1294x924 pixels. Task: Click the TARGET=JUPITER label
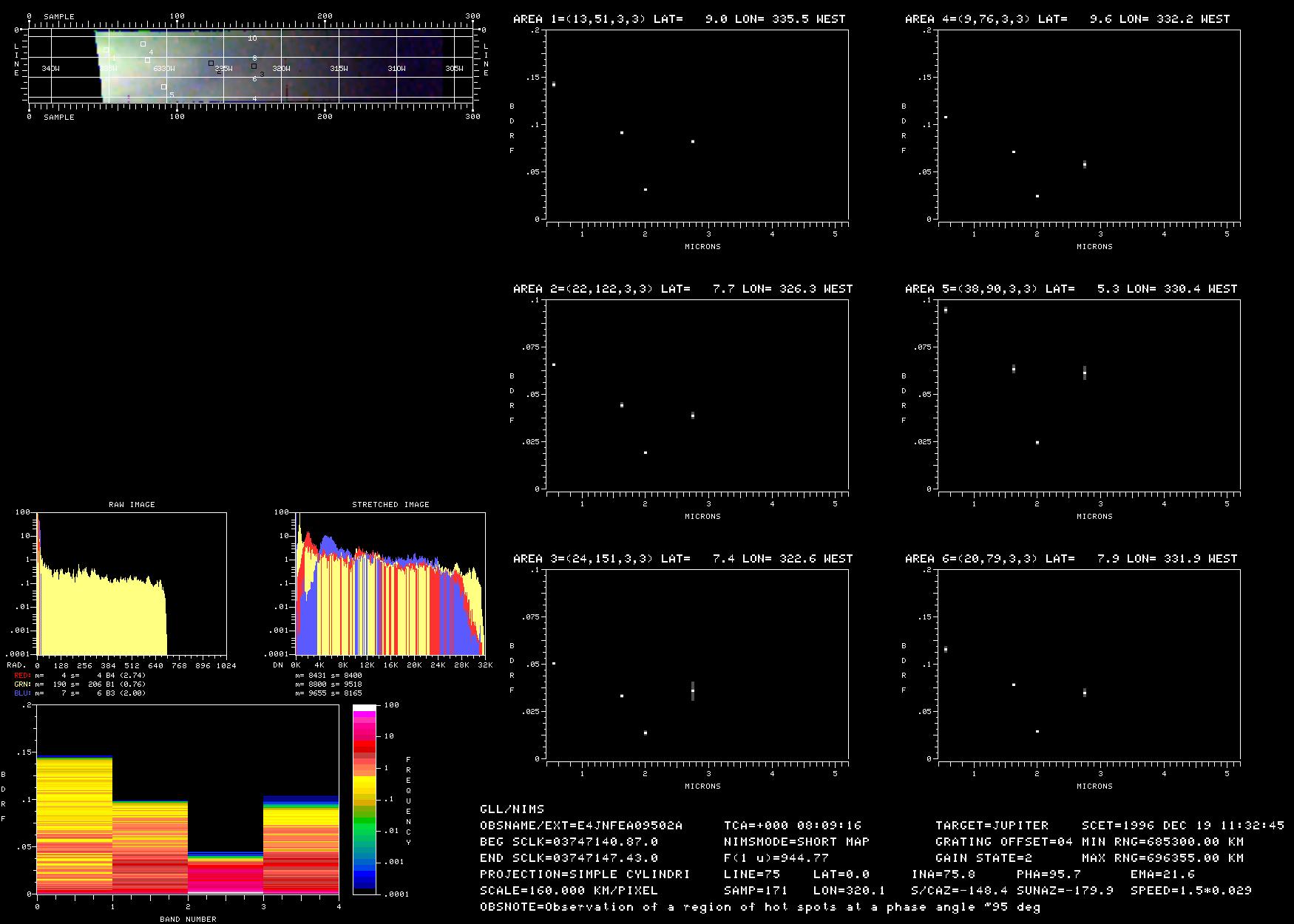(x=992, y=826)
